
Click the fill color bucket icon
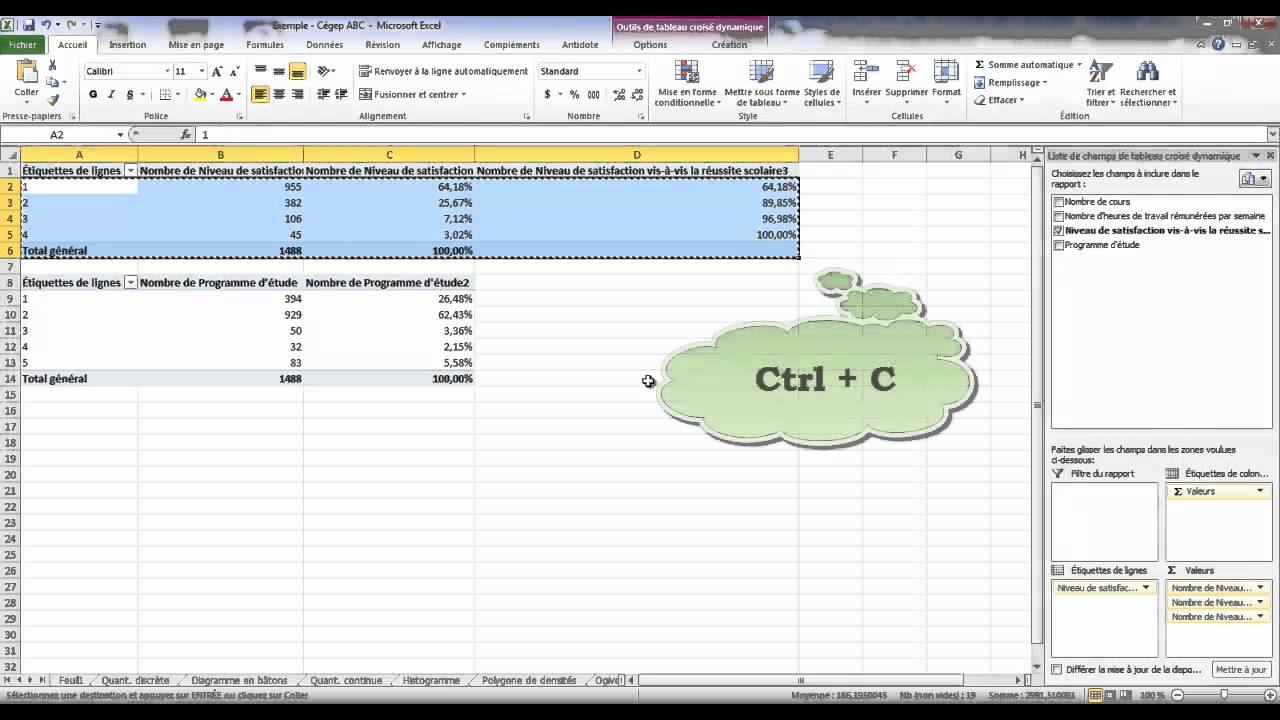pos(200,94)
